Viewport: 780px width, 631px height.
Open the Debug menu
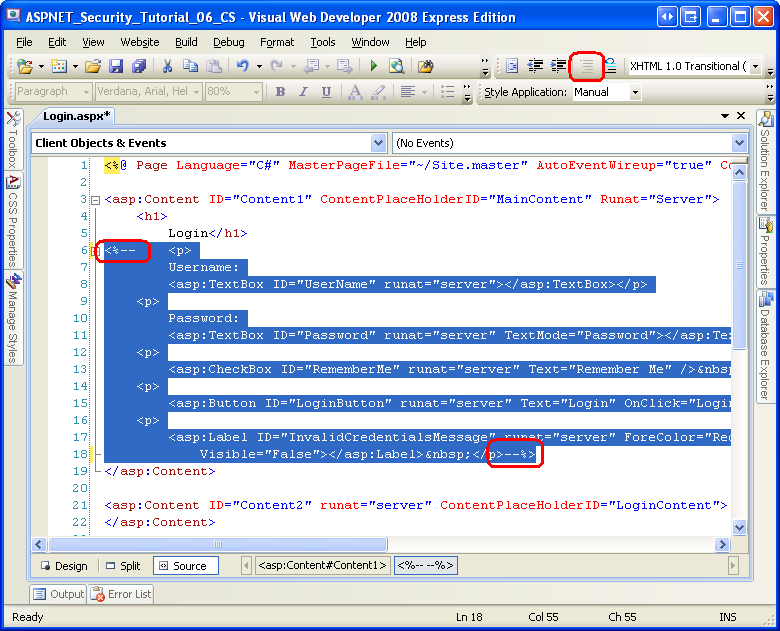pyautogui.click(x=229, y=42)
